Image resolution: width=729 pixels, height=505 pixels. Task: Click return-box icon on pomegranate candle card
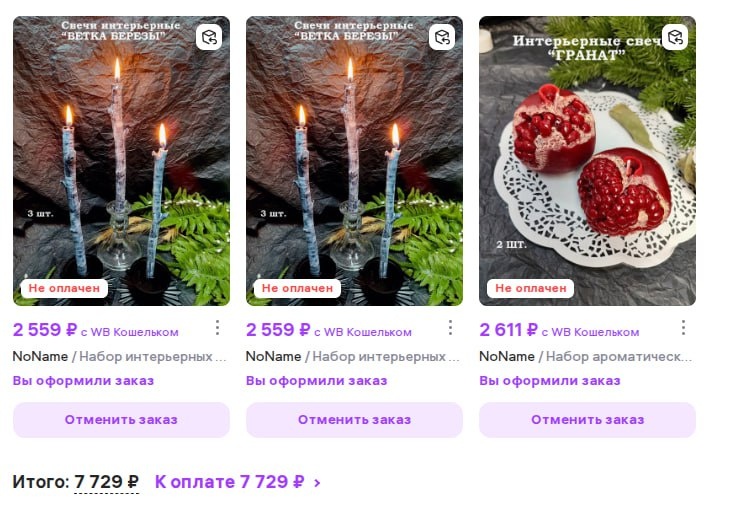click(675, 37)
